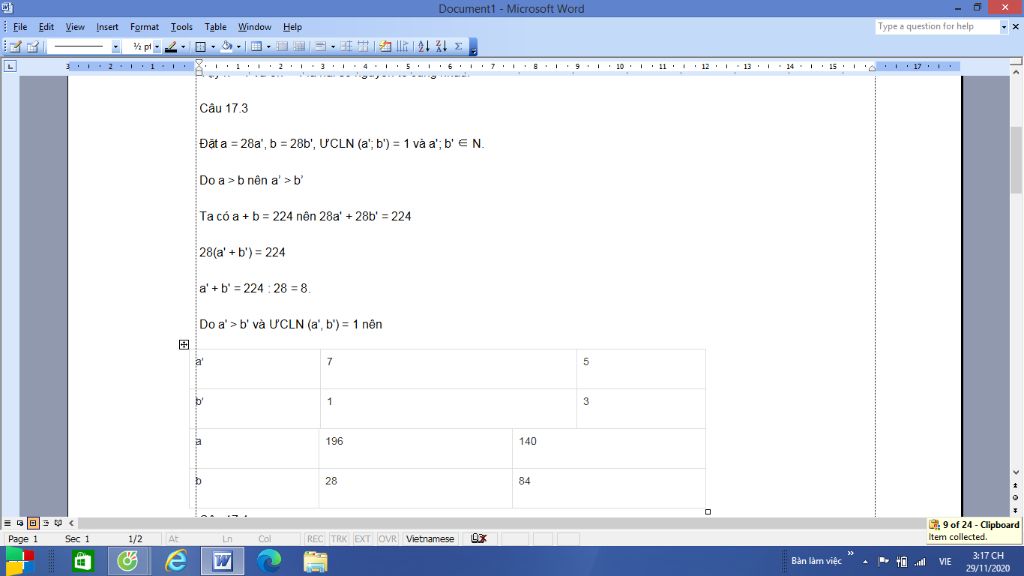Click the cell alignment icon
This screenshot has height=576, width=1024.
click(x=321, y=46)
